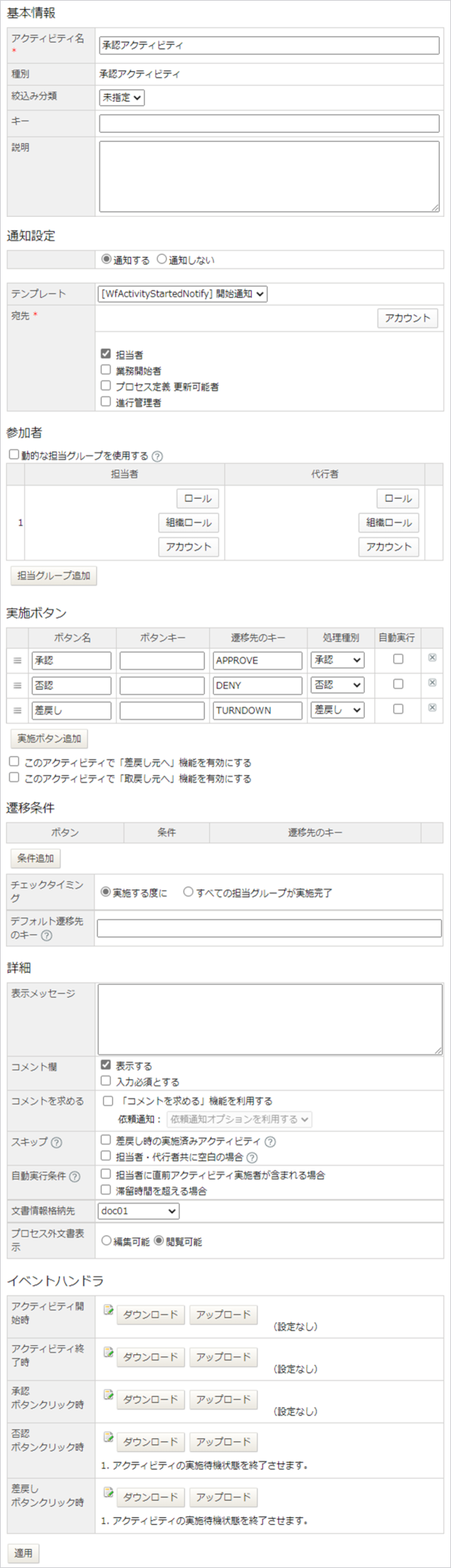Click the アクティビティ名 input field

tap(269, 45)
